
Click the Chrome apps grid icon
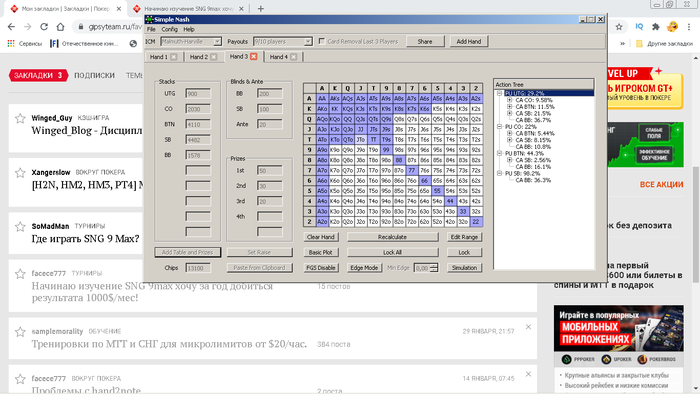[x=11, y=43]
